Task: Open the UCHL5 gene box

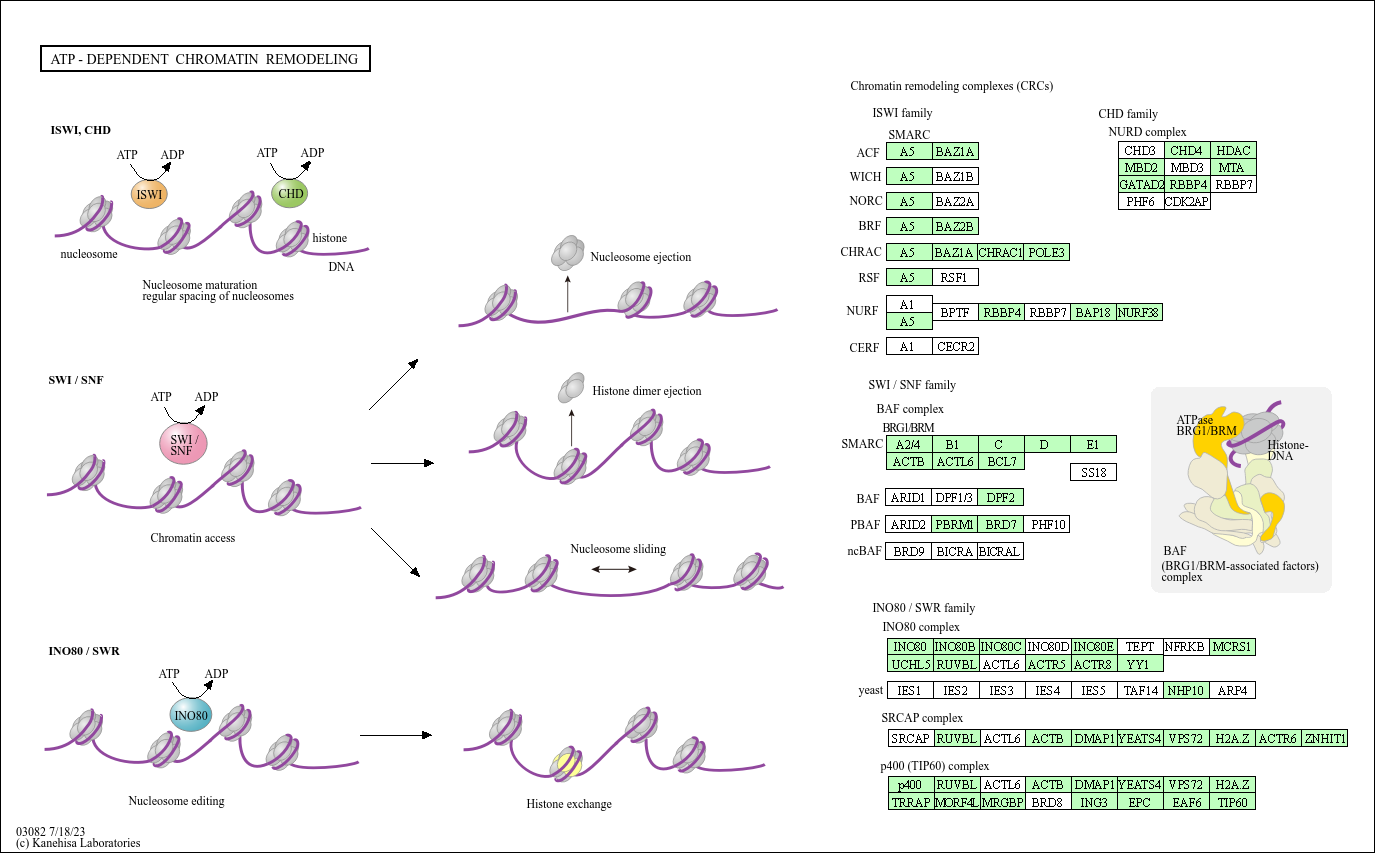Action: coord(911,664)
